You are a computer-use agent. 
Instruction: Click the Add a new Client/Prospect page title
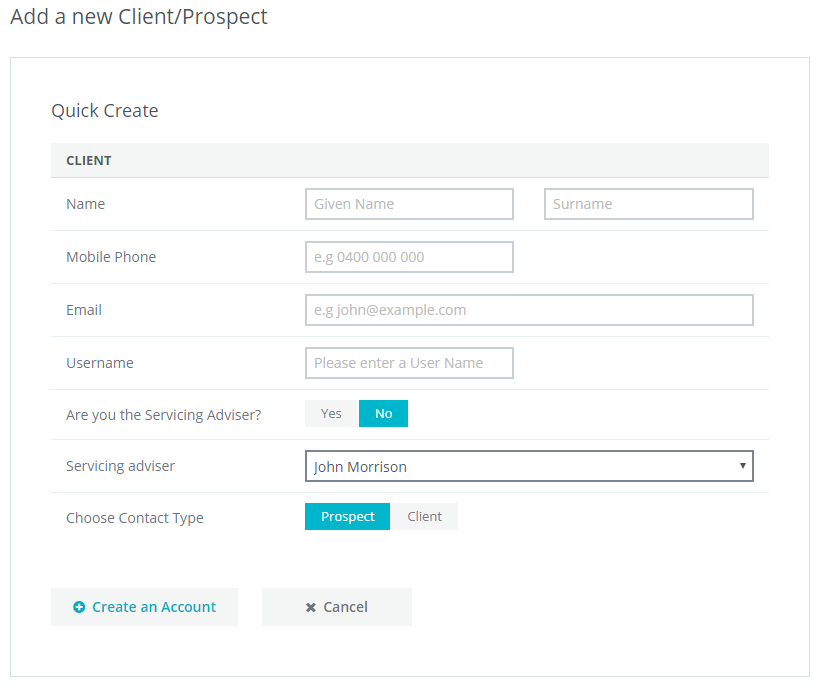138,17
